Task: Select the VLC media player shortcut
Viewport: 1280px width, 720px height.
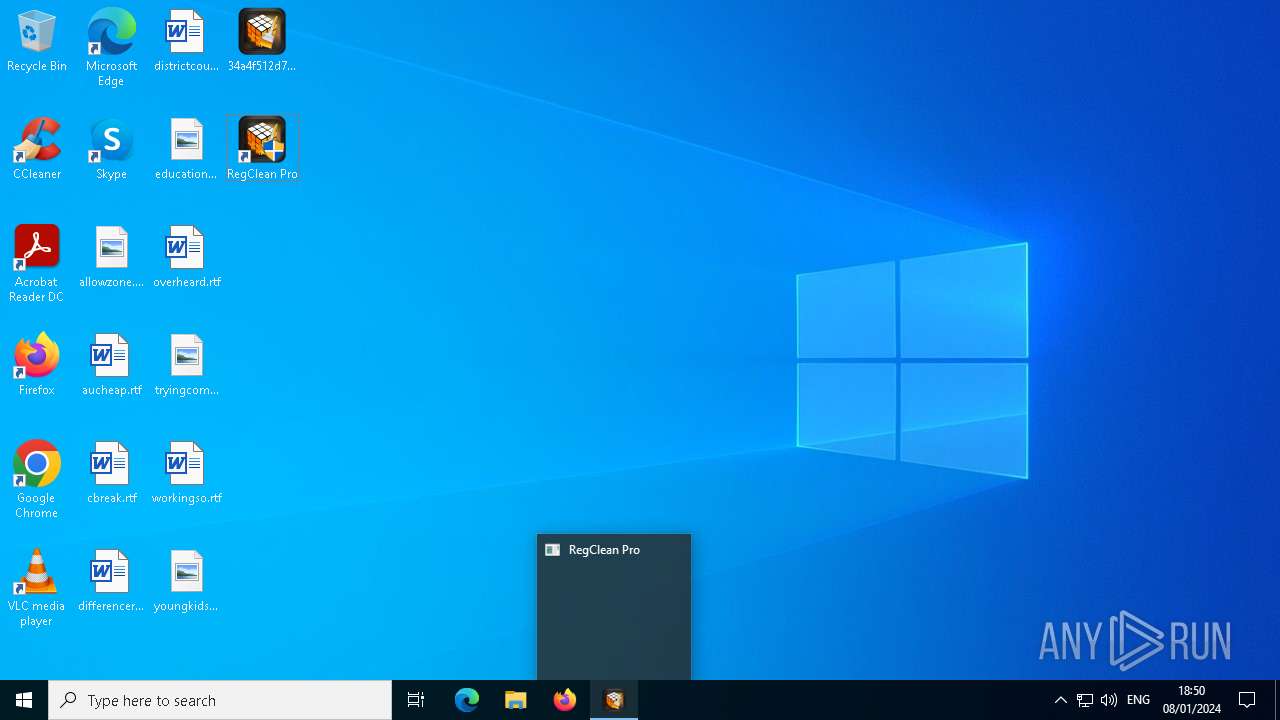Action: point(37,588)
